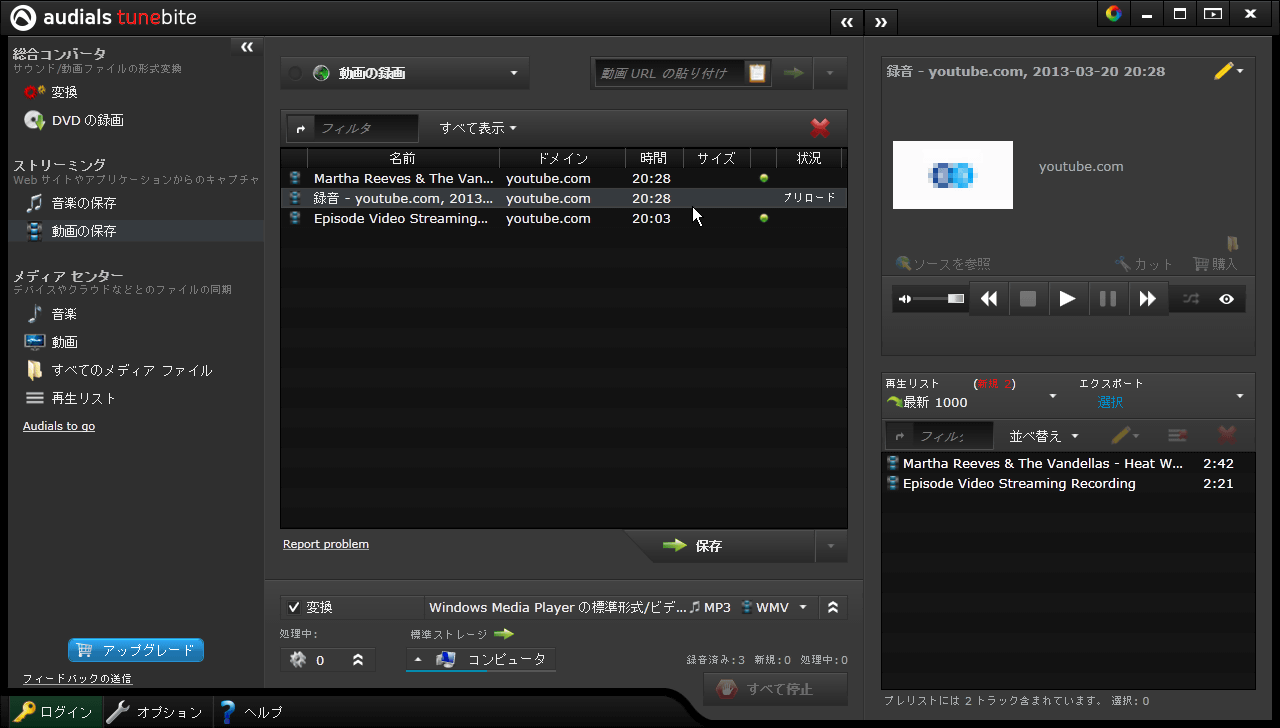
Task: Select 音楽の保存 under streaming
Action: (70, 203)
